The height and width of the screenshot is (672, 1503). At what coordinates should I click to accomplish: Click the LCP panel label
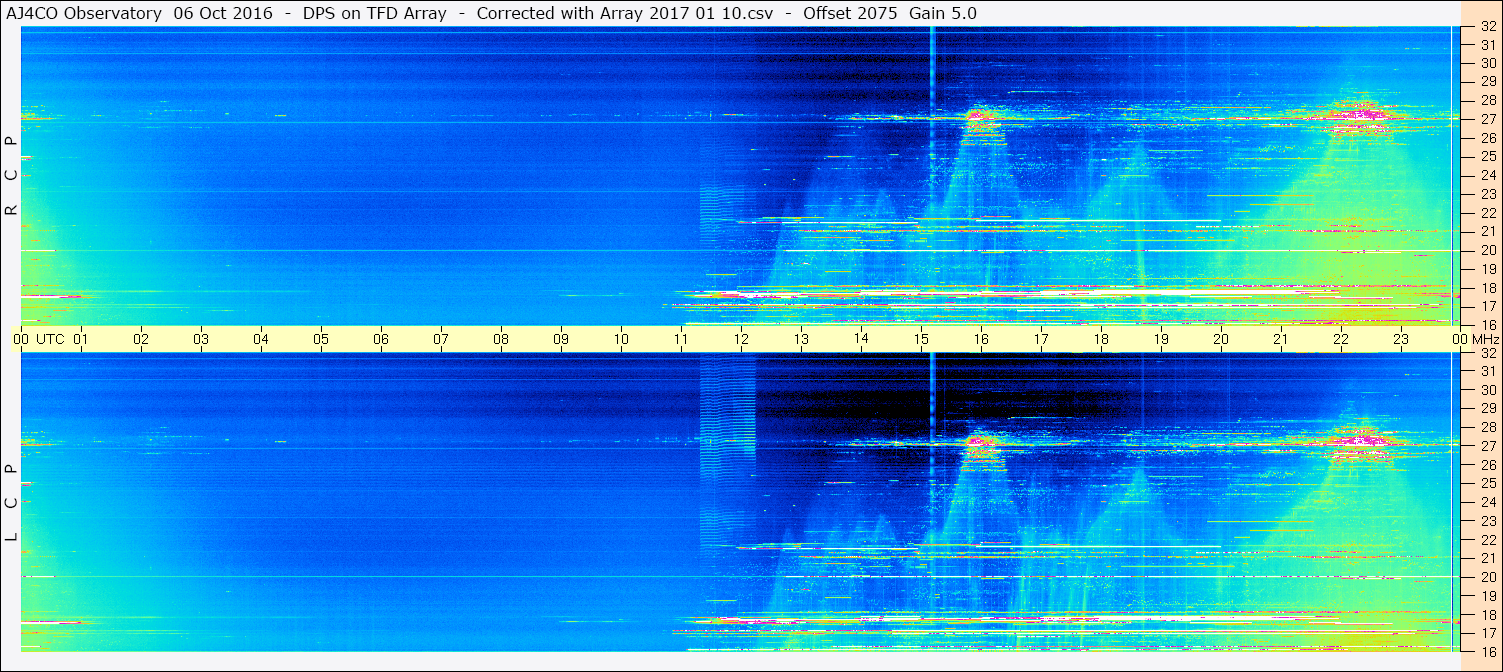point(12,503)
